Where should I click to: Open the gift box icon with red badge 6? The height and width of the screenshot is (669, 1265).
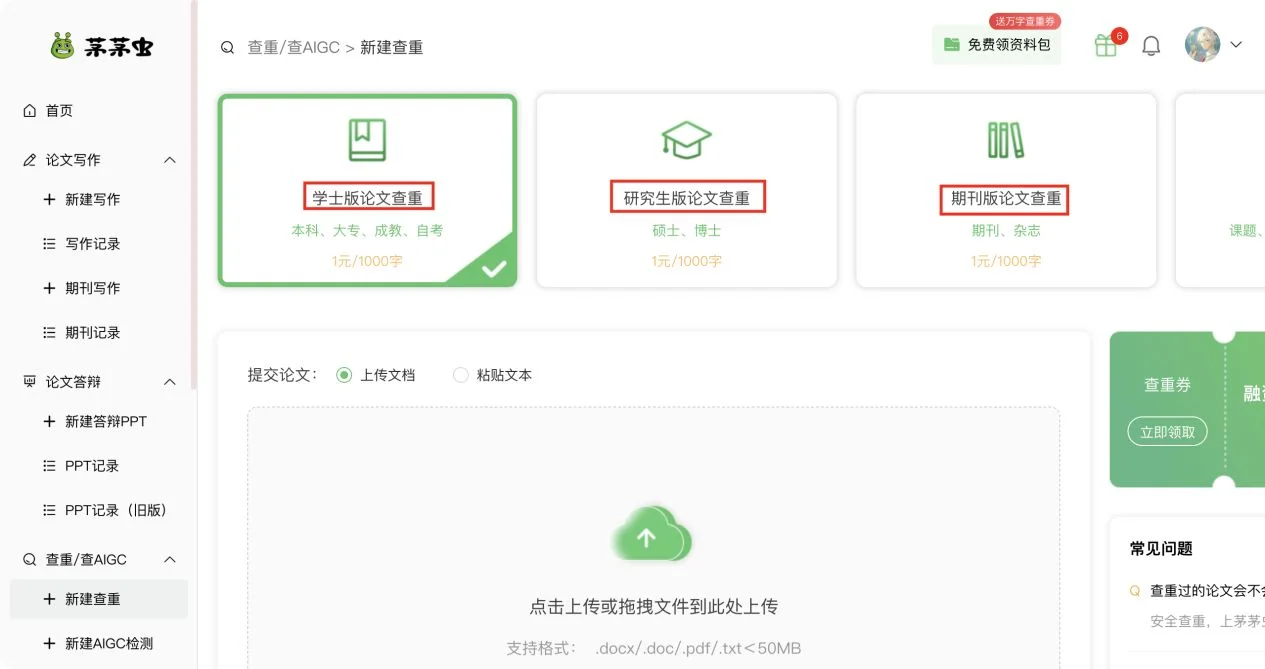(1105, 45)
